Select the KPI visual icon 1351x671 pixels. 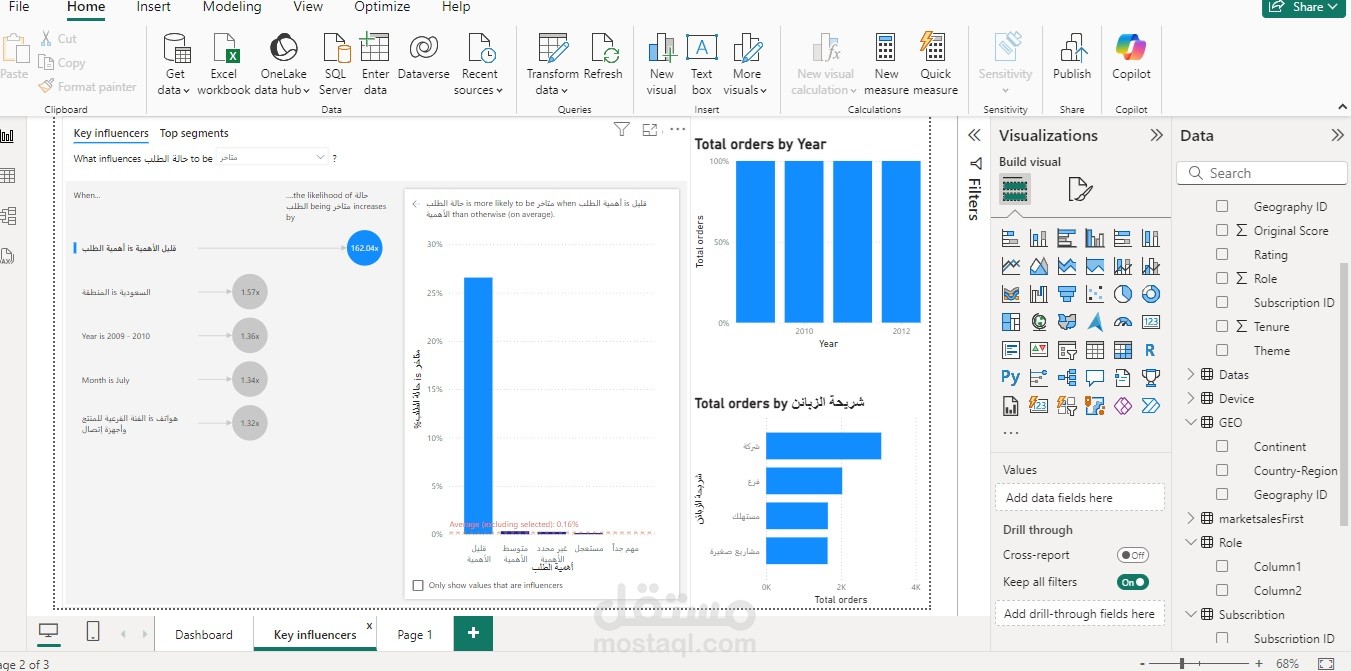pos(1038,350)
